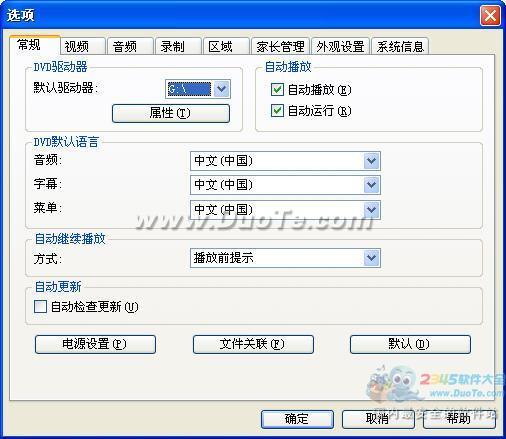
Task: Toggle the 自动播放(E) checkbox
Action: pyautogui.click(x=277, y=90)
